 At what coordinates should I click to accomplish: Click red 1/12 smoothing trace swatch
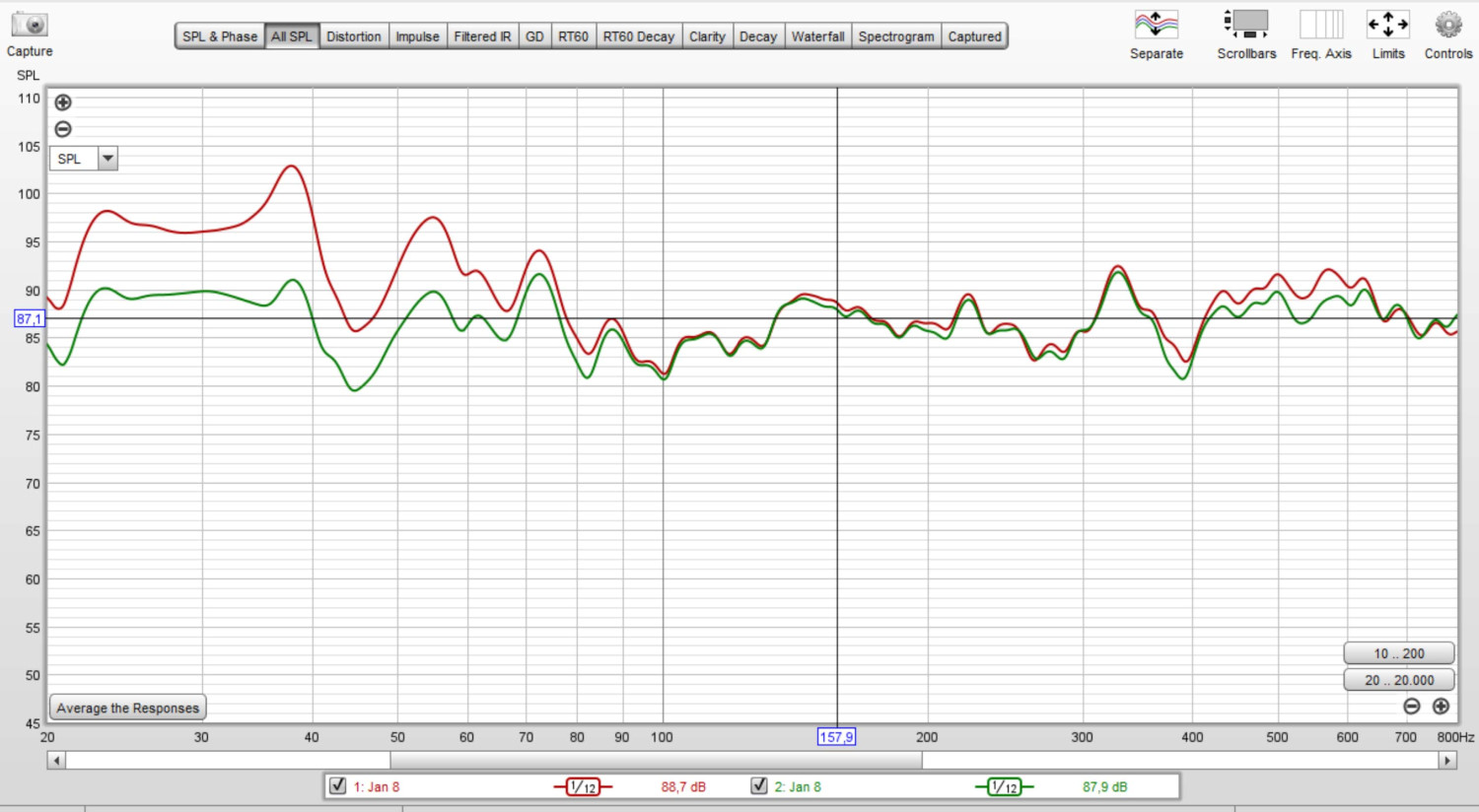[x=583, y=786]
